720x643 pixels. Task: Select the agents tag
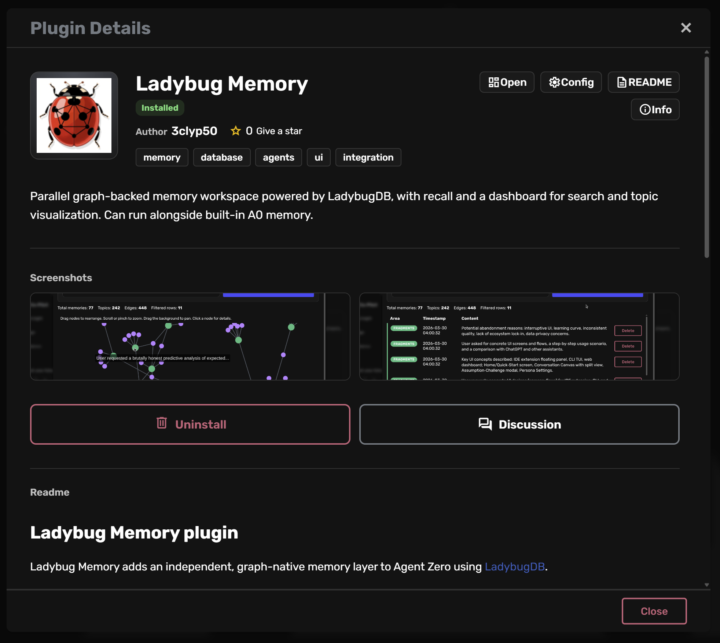click(278, 158)
